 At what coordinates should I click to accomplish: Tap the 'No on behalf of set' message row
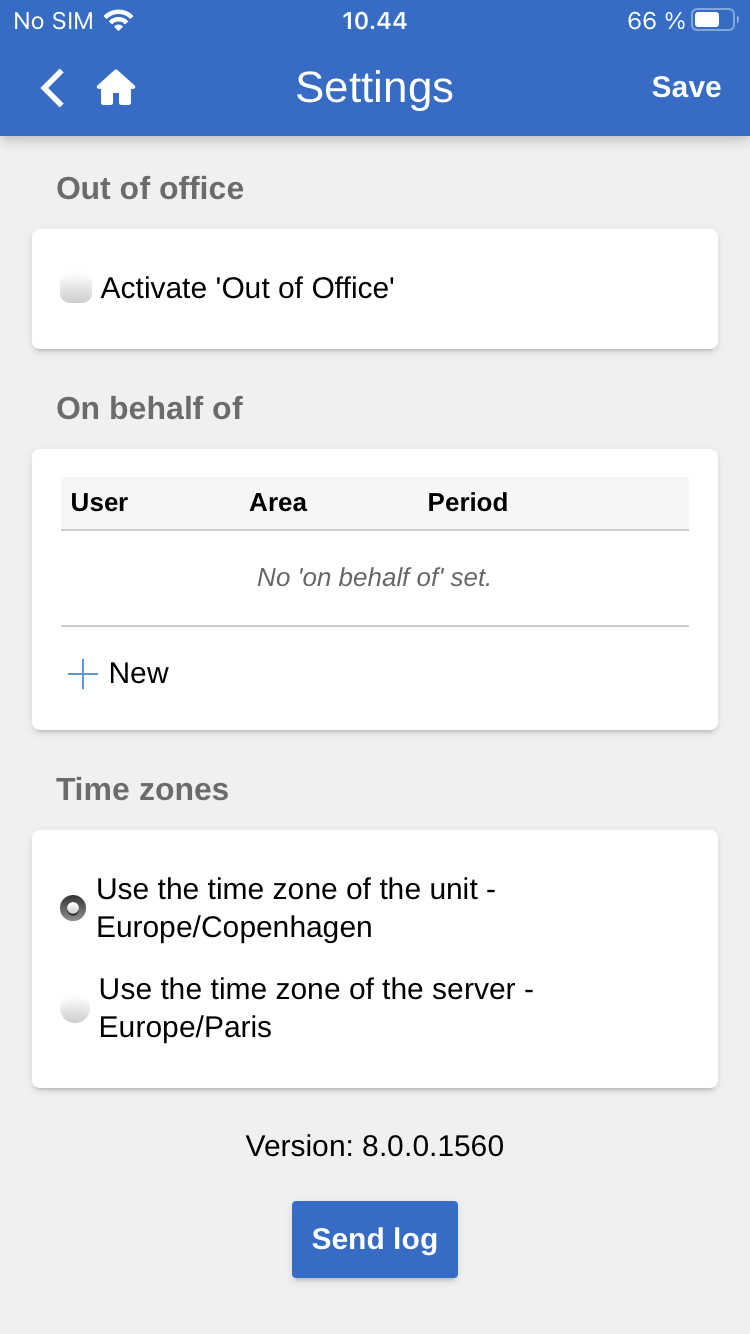pyautogui.click(x=374, y=577)
